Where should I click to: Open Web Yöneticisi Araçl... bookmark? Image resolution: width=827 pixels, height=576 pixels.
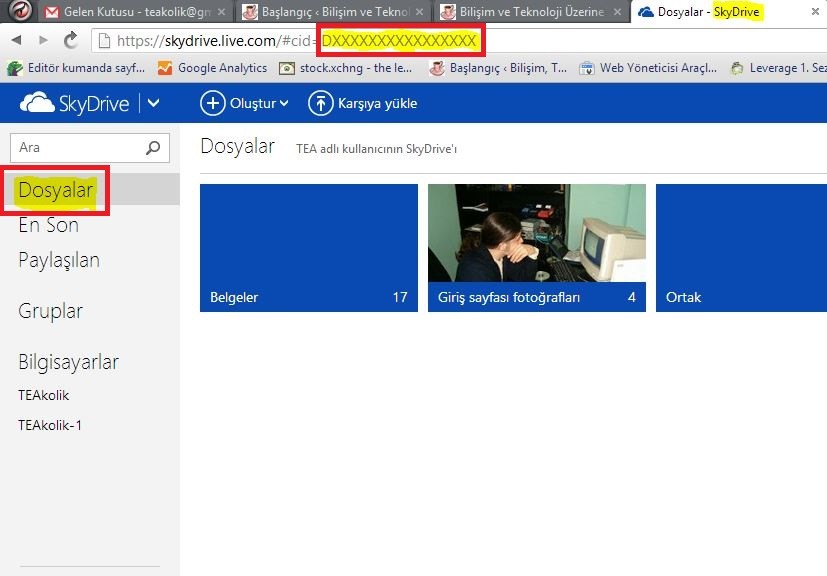[x=648, y=68]
